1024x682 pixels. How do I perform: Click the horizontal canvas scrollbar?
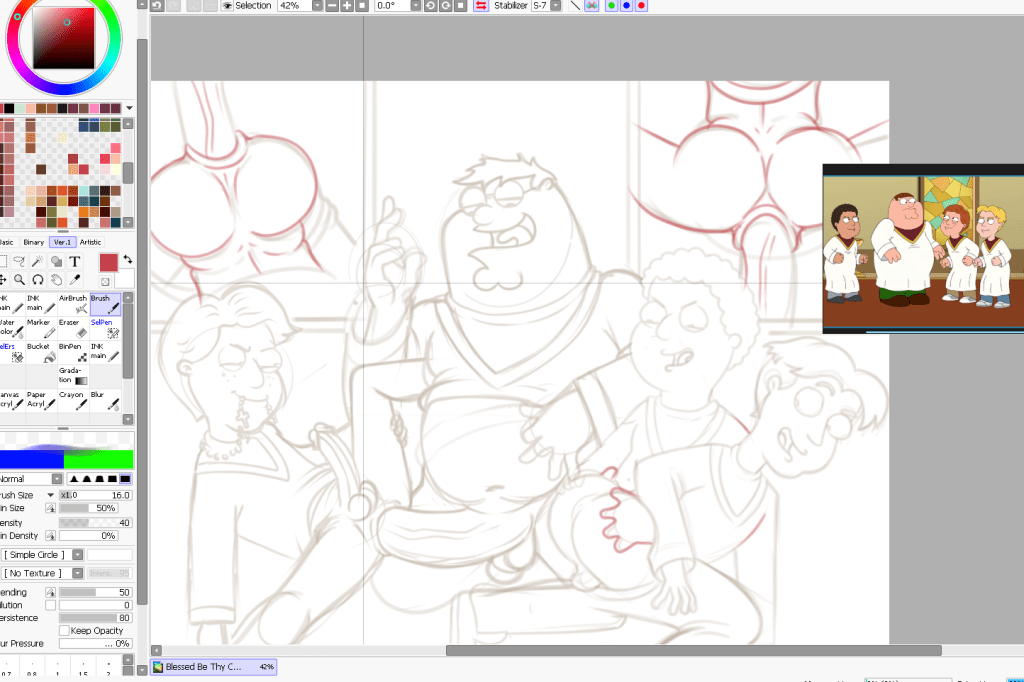pyautogui.click(x=693, y=651)
